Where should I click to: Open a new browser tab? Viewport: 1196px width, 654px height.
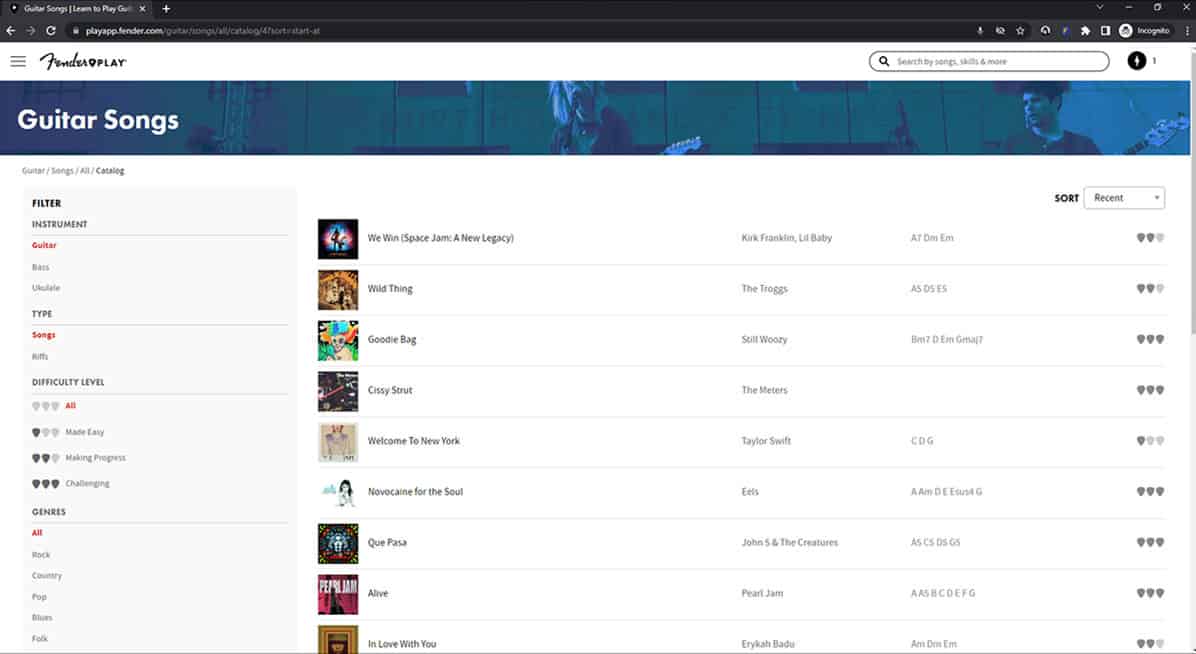coord(166,8)
